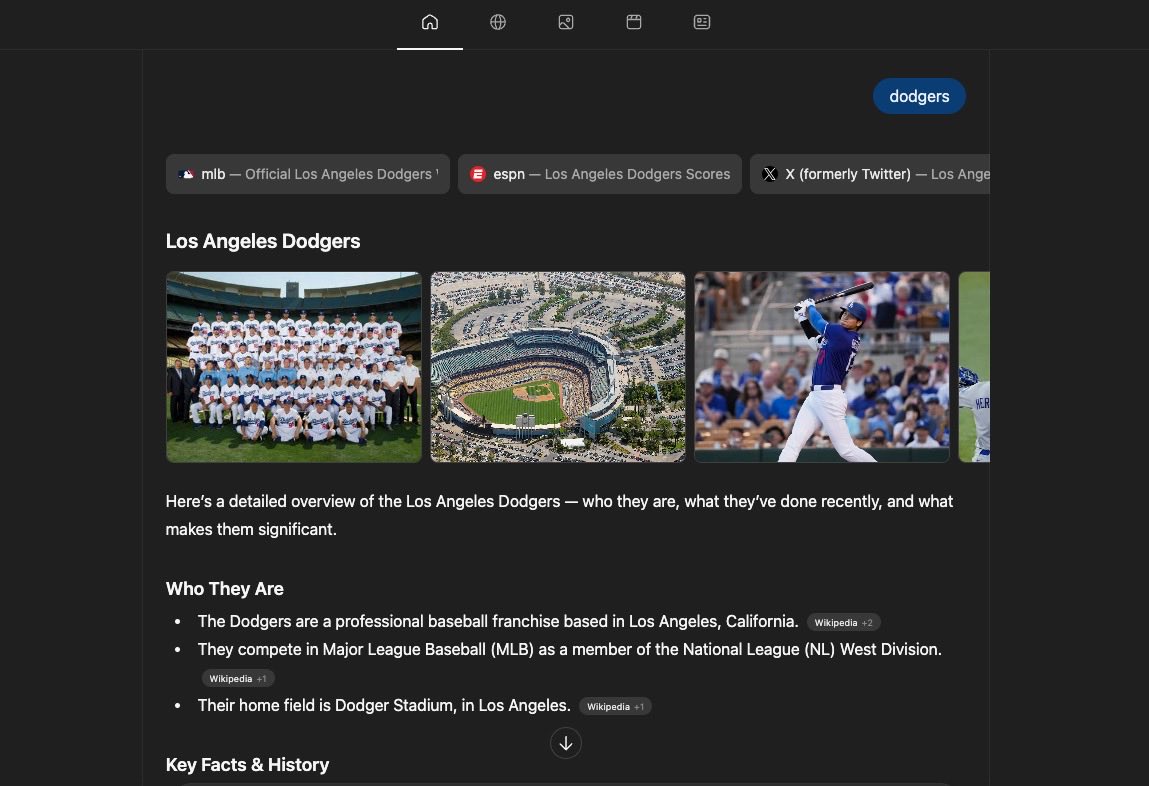Viewport: 1149px width, 786px height.
Task: Open mlb Official Los Angeles Dodgers source
Action: click(x=308, y=174)
